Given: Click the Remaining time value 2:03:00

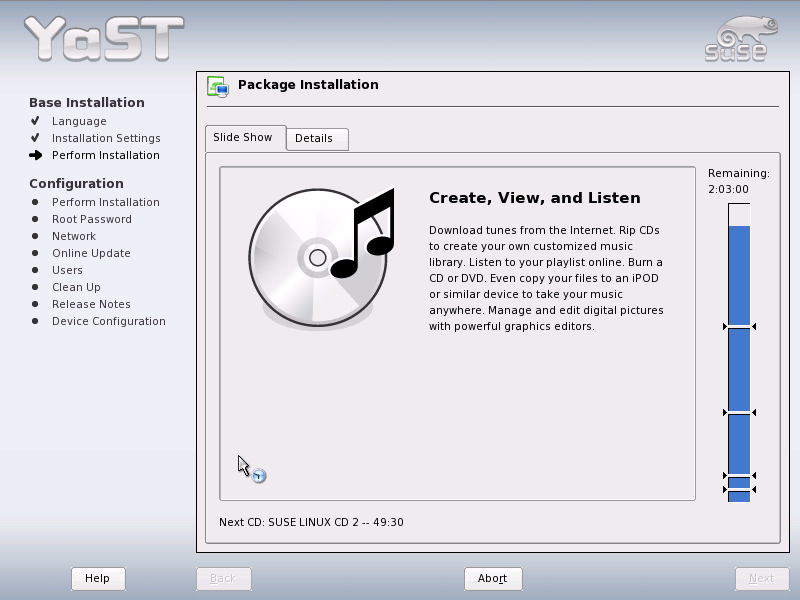Looking at the screenshot, I should tap(728, 189).
